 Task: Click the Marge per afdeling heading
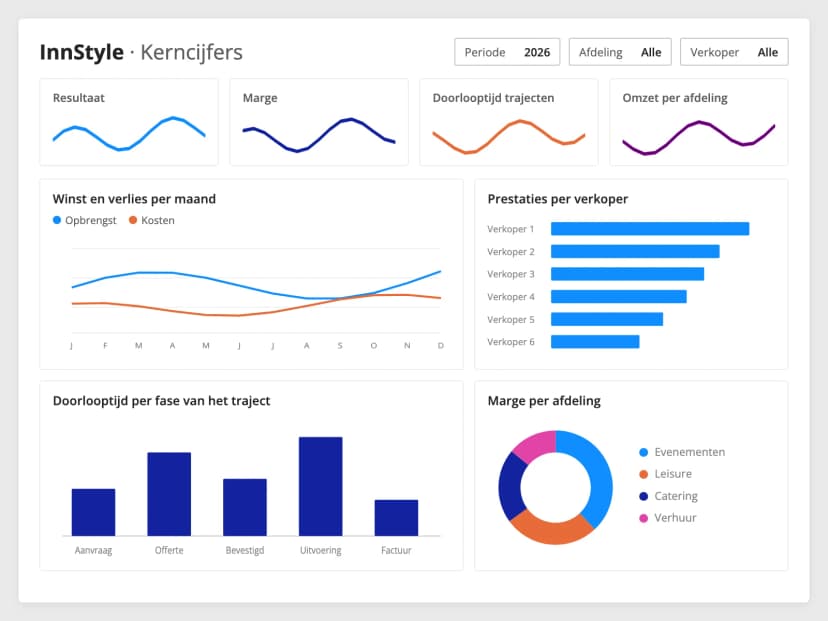[x=544, y=401]
